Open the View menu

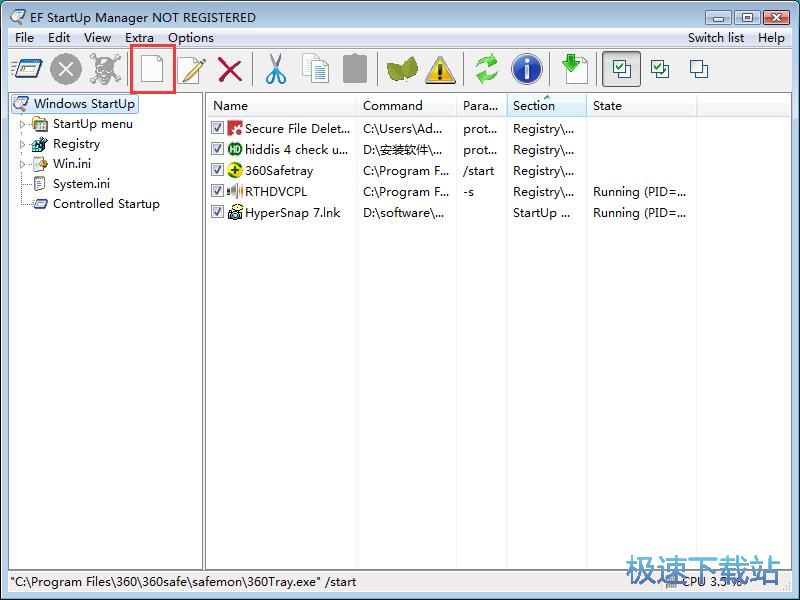[97, 38]
